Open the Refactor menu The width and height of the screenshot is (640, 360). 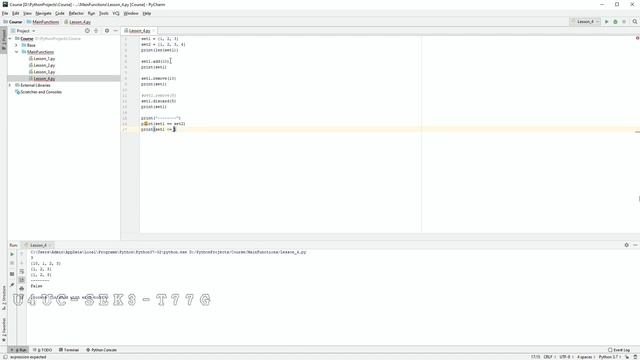pos(76,13)
